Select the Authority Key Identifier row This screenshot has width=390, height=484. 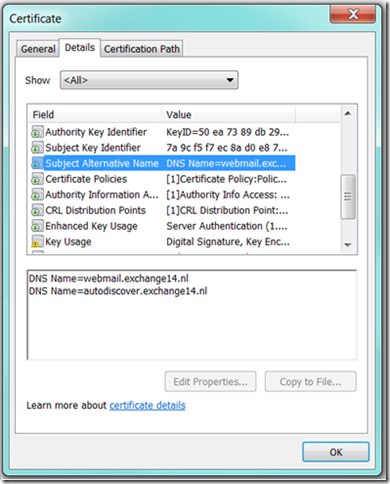(162, 132)
